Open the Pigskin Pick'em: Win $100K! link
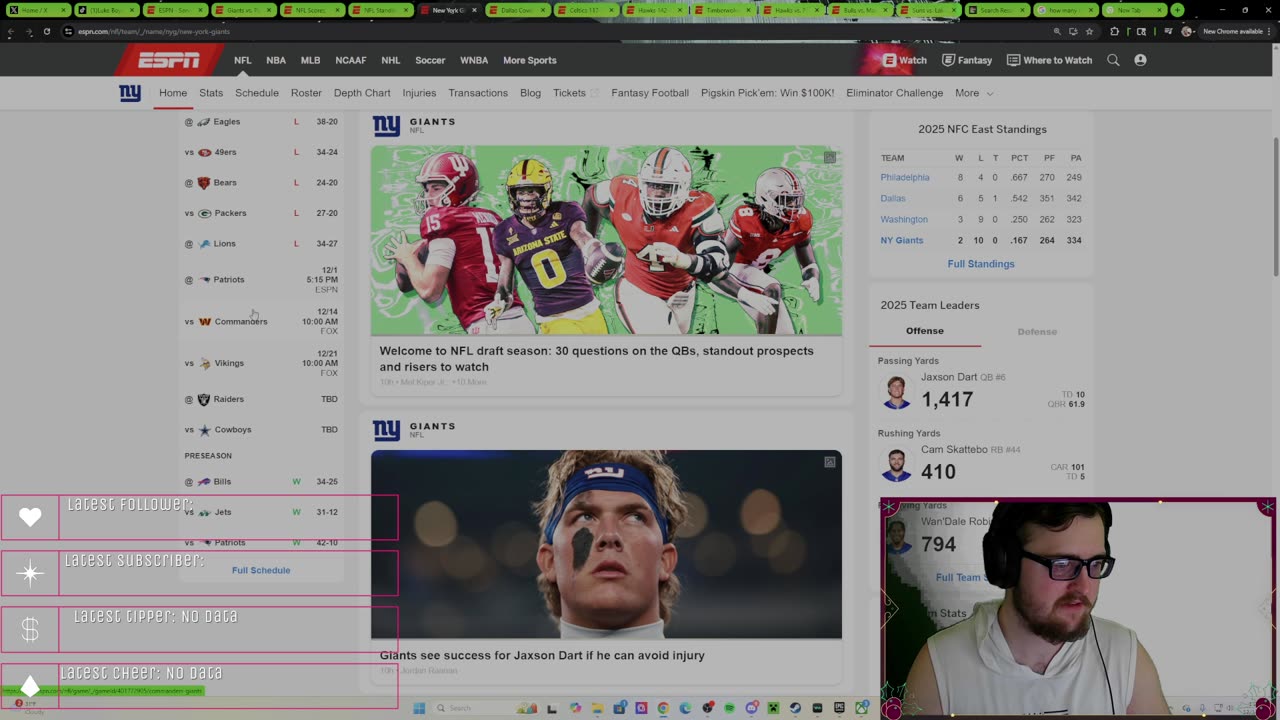This screenshot has width=1280, height=720. [x=767, y=93]
